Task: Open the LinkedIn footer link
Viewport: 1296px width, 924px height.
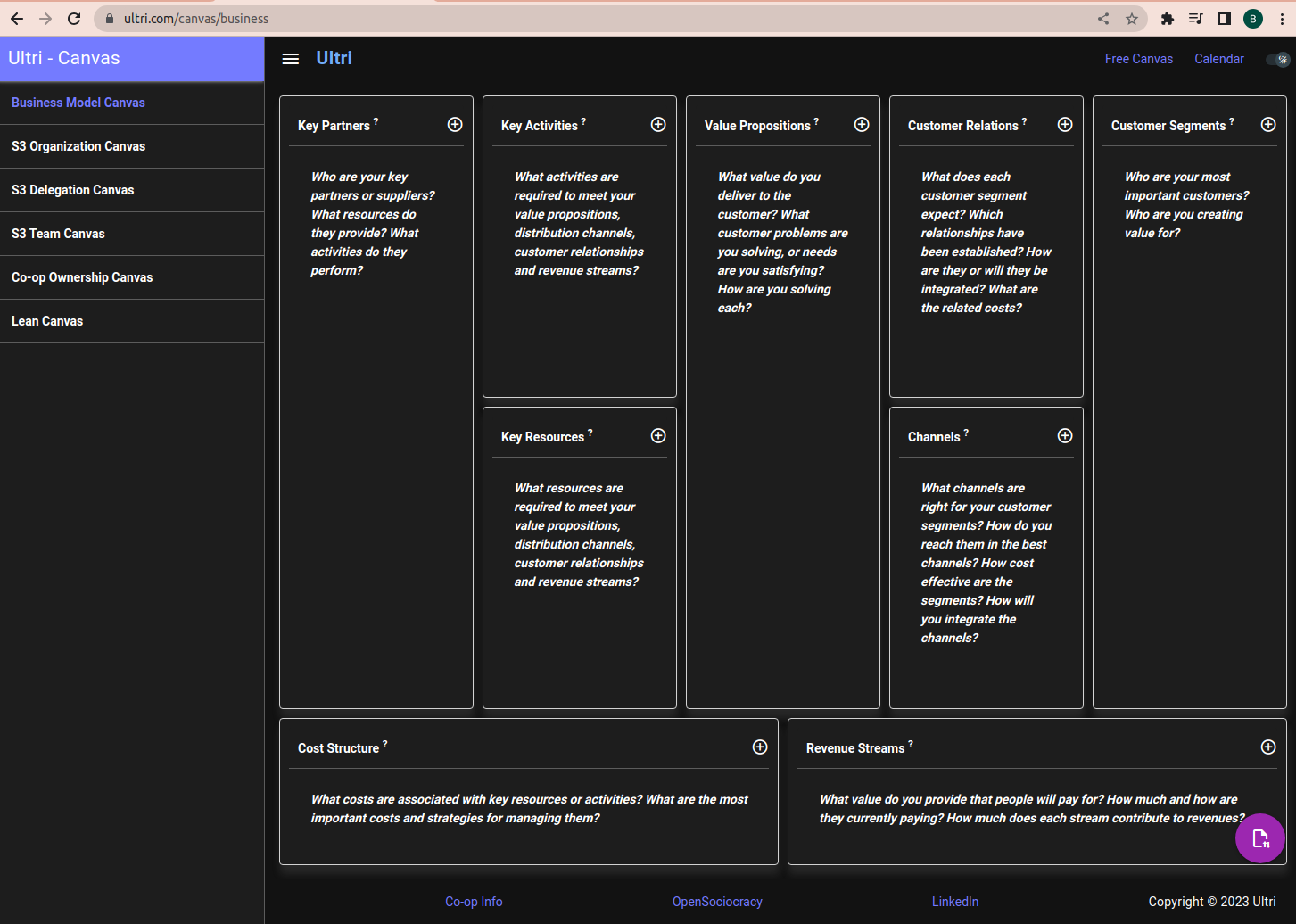Action: (955, 902)
